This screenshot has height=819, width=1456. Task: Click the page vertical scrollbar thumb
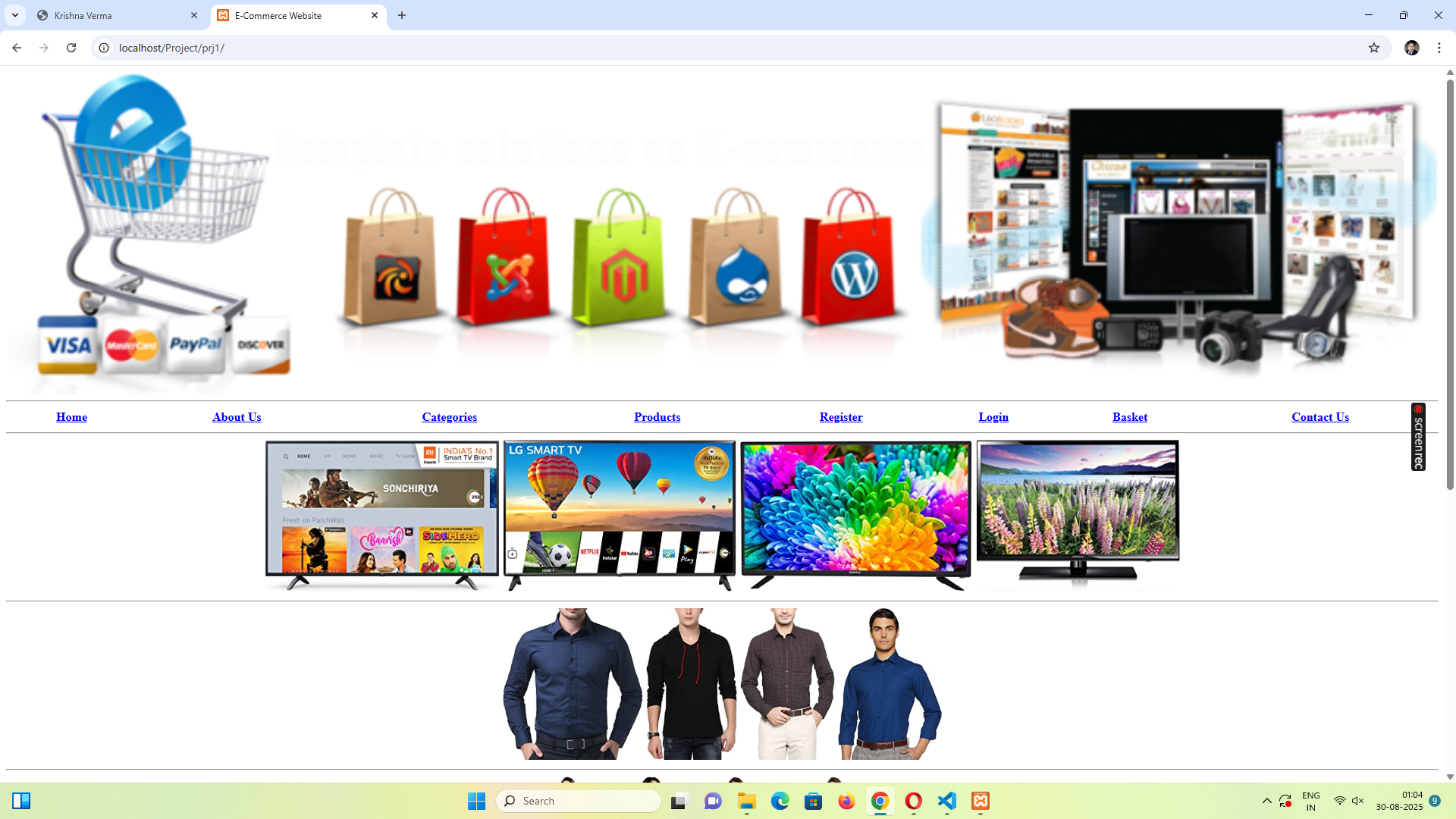[1450, 284]
